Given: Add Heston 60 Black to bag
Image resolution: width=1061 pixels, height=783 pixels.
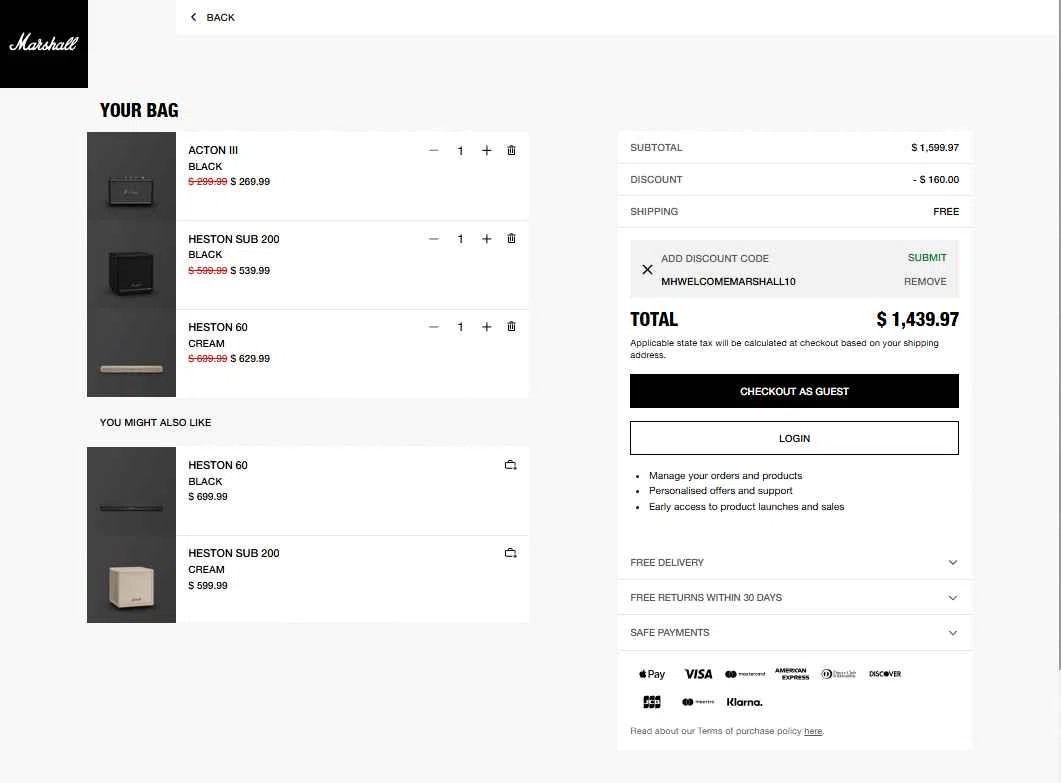Looking at the screenshot, I should click(511, 465).
